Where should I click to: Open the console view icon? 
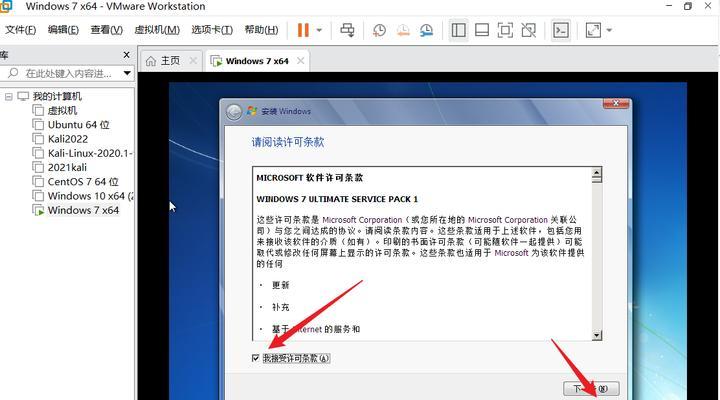[561, 30]
